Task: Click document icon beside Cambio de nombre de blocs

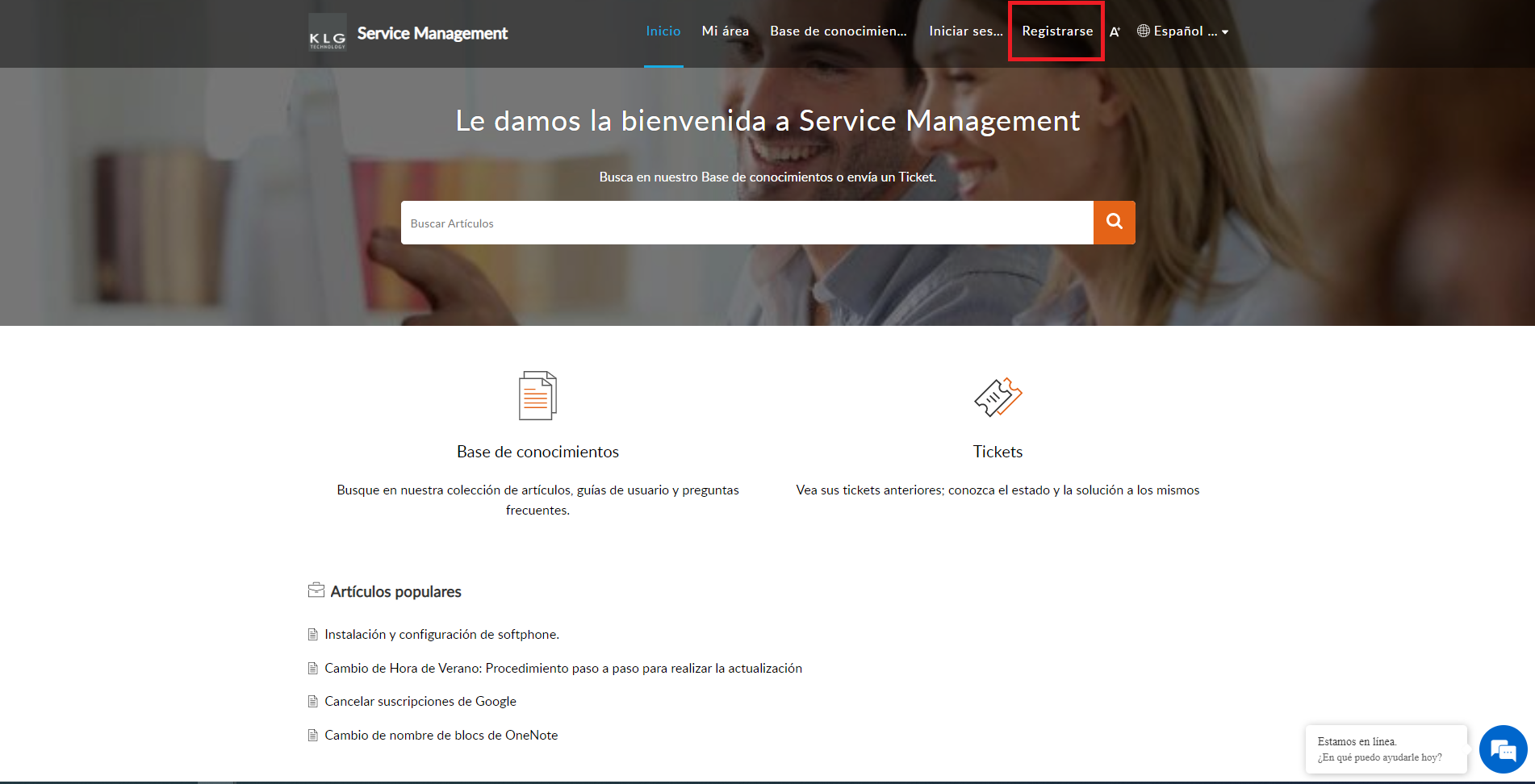Action: 313,736
